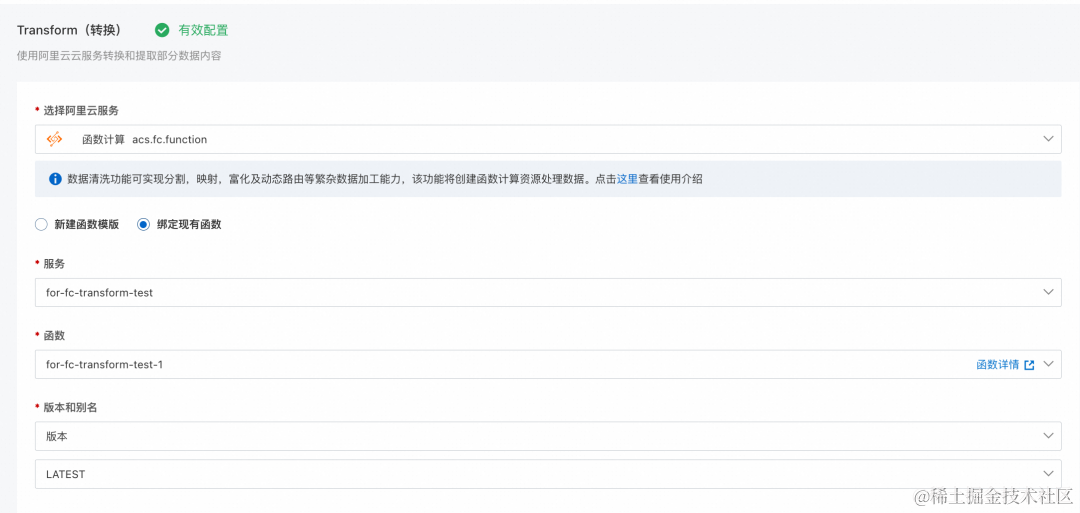Image resolution: width=1080 pixels, height=513 pixels.
Task: Click the Transform（转换）section title
Action: (x=70, y=30)
